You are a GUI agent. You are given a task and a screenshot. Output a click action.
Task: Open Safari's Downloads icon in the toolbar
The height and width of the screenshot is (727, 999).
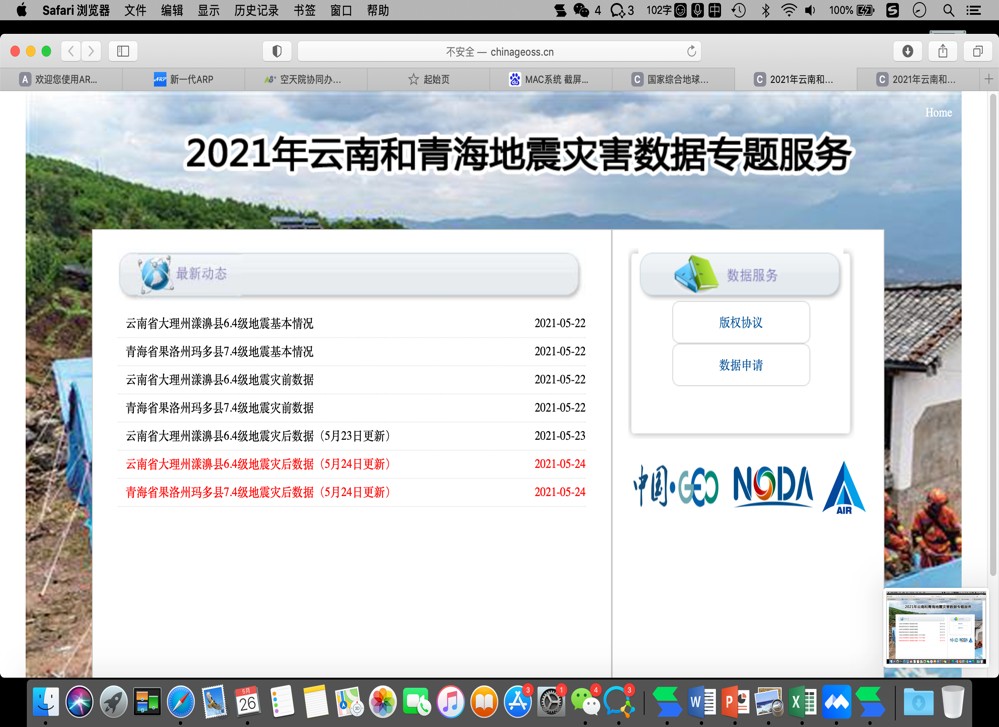point(908,50)
